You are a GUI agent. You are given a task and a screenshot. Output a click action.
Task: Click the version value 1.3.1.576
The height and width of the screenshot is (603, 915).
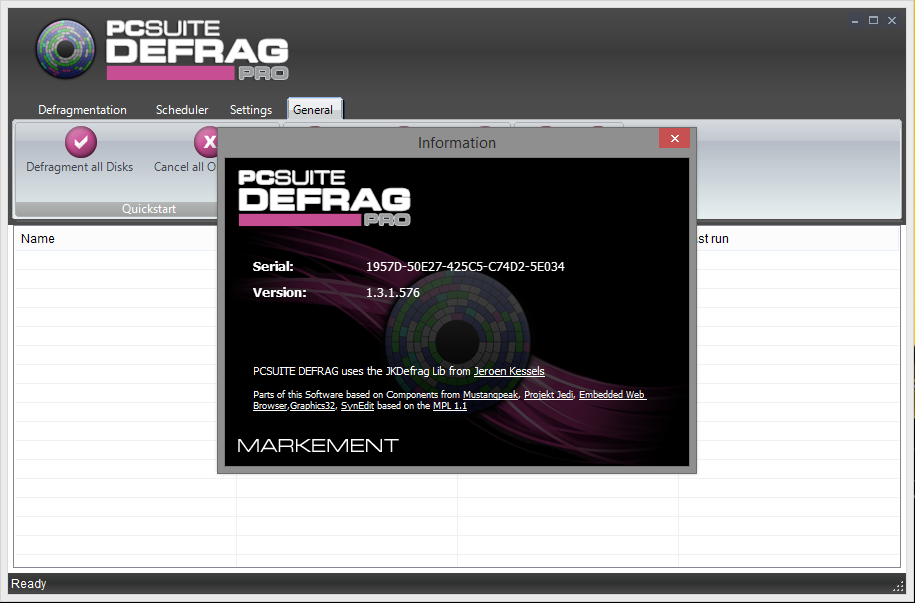[393, 292]
